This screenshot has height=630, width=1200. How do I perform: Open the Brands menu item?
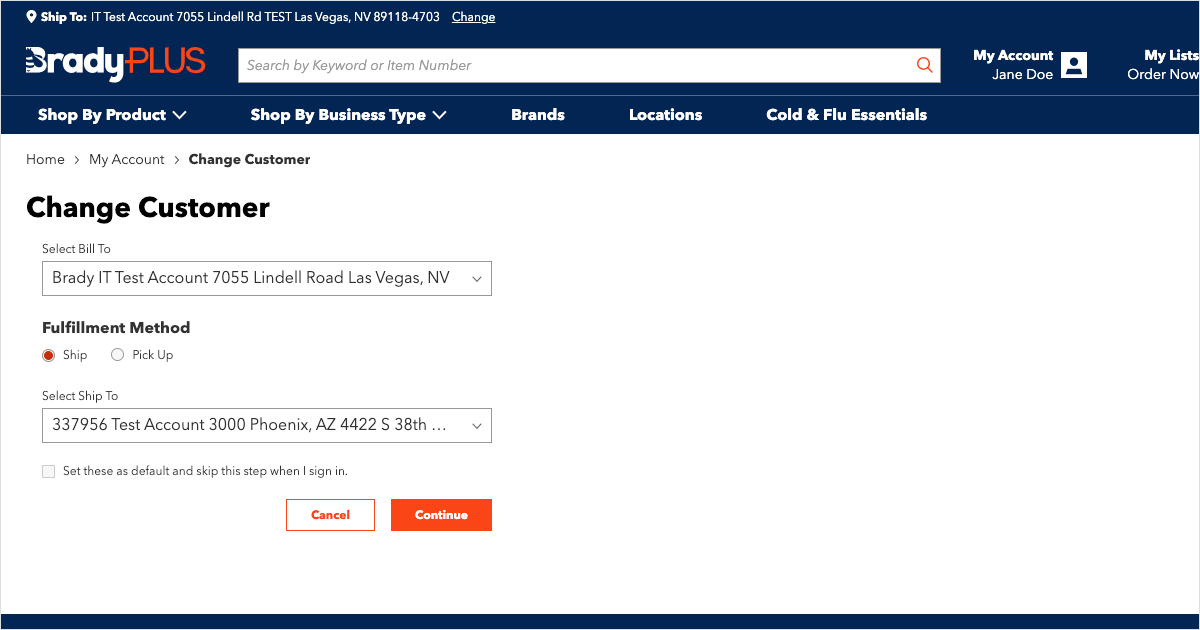click(x=538, y=115)
